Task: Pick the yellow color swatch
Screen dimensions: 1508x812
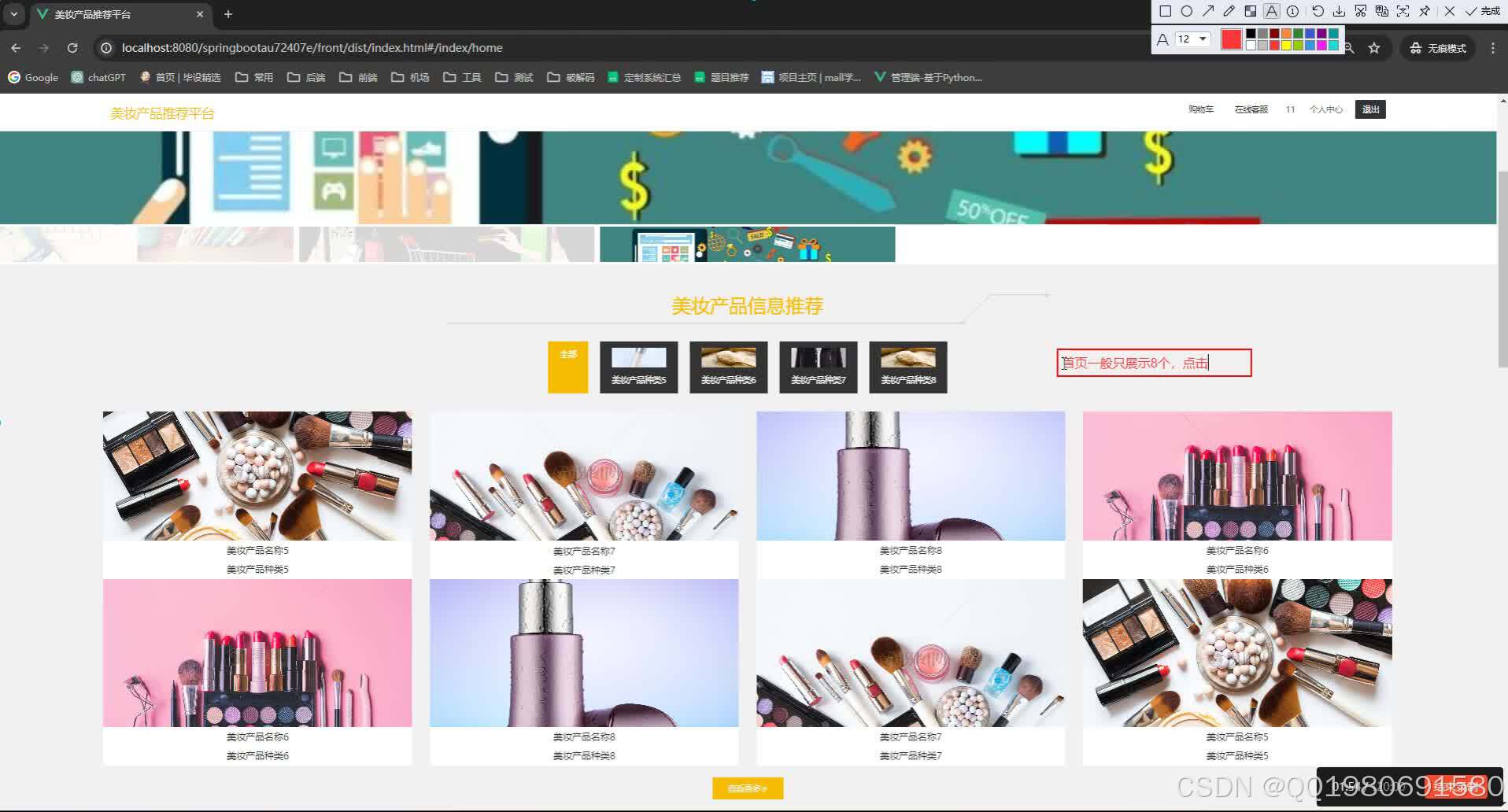Action: click(x=1286, y=45)
